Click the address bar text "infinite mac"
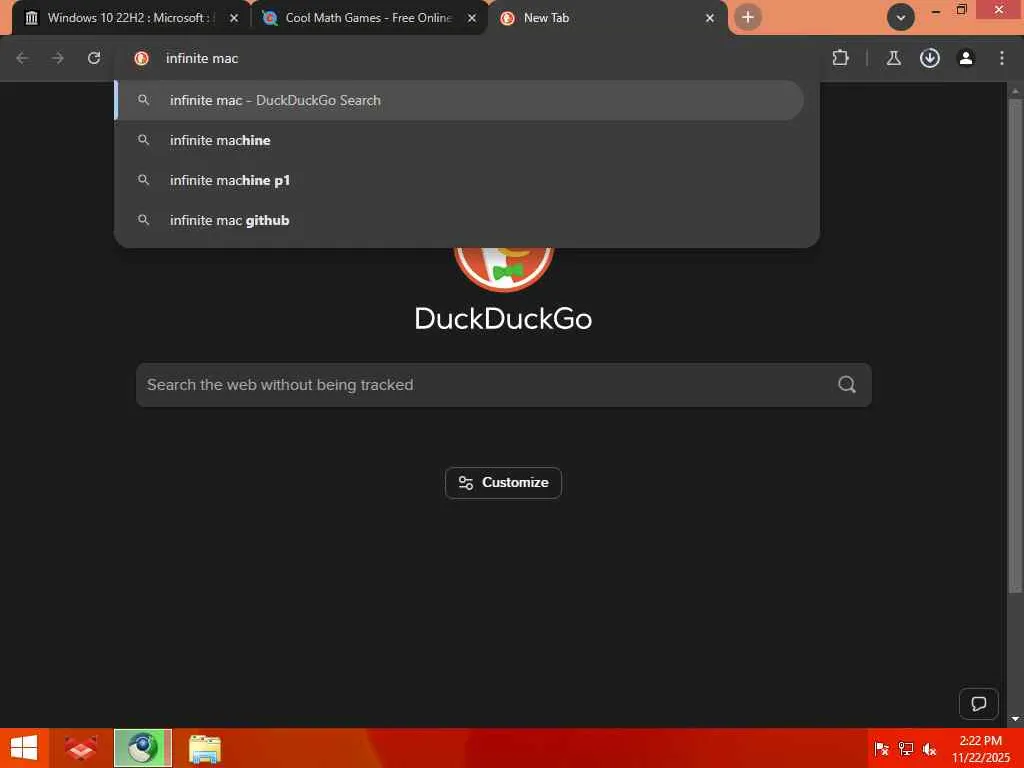 pos(202,58)
